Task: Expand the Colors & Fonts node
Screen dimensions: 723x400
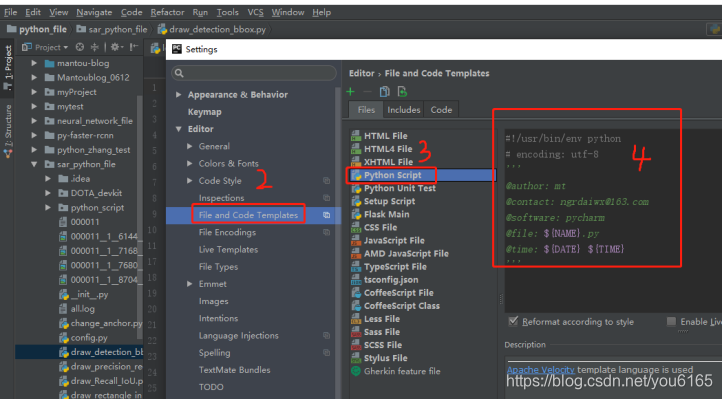Action: (190, 163)
